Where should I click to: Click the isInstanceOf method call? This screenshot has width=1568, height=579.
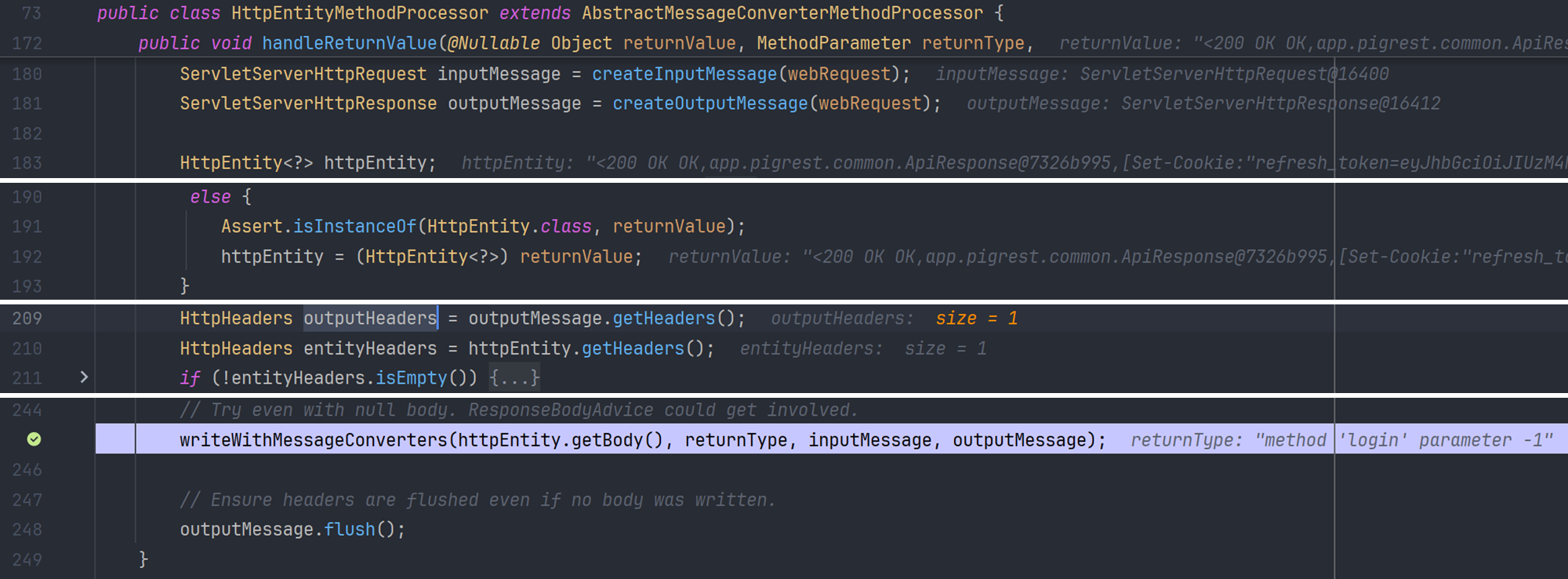[x=354, y=227]
